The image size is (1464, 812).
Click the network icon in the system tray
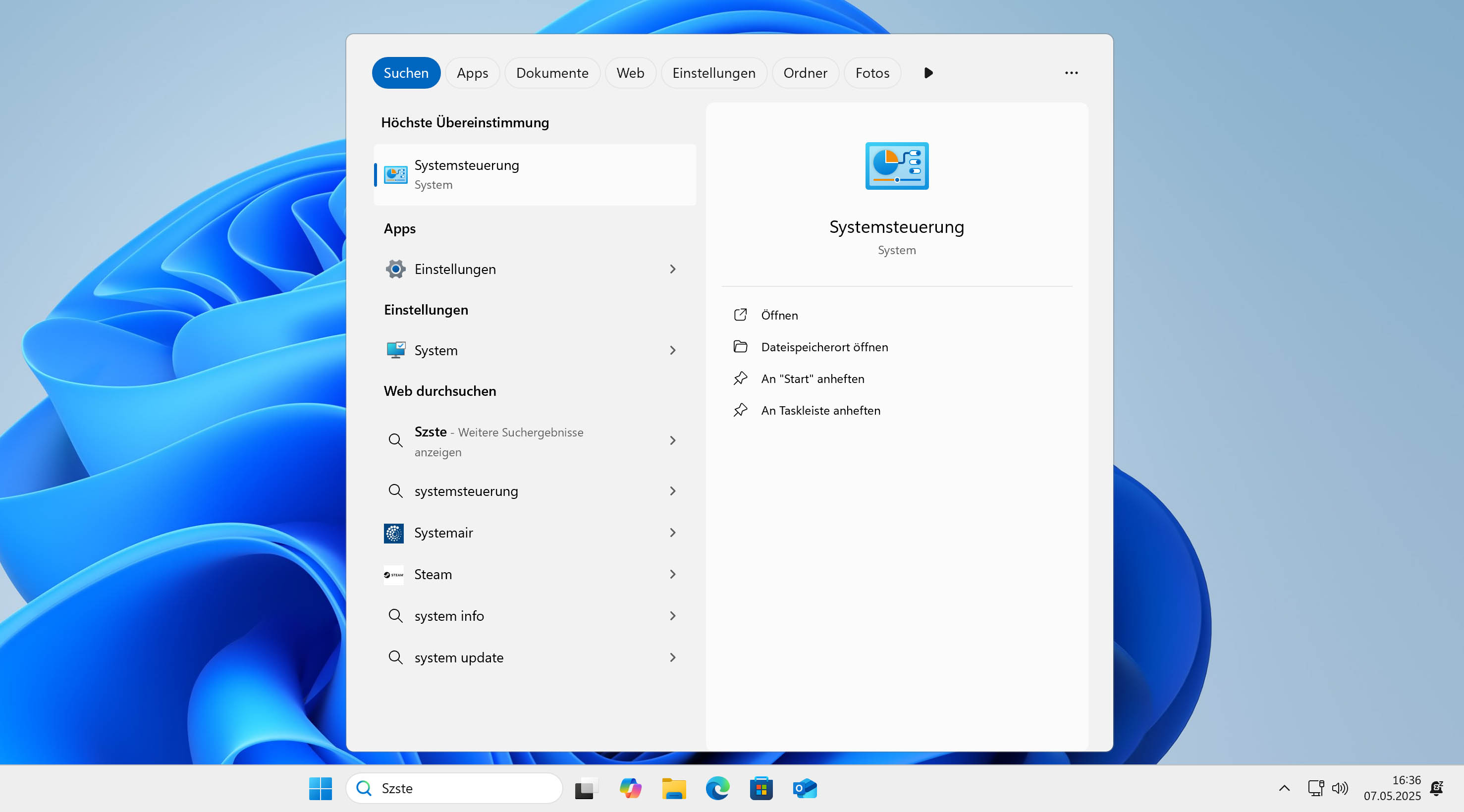(1316, 788)
